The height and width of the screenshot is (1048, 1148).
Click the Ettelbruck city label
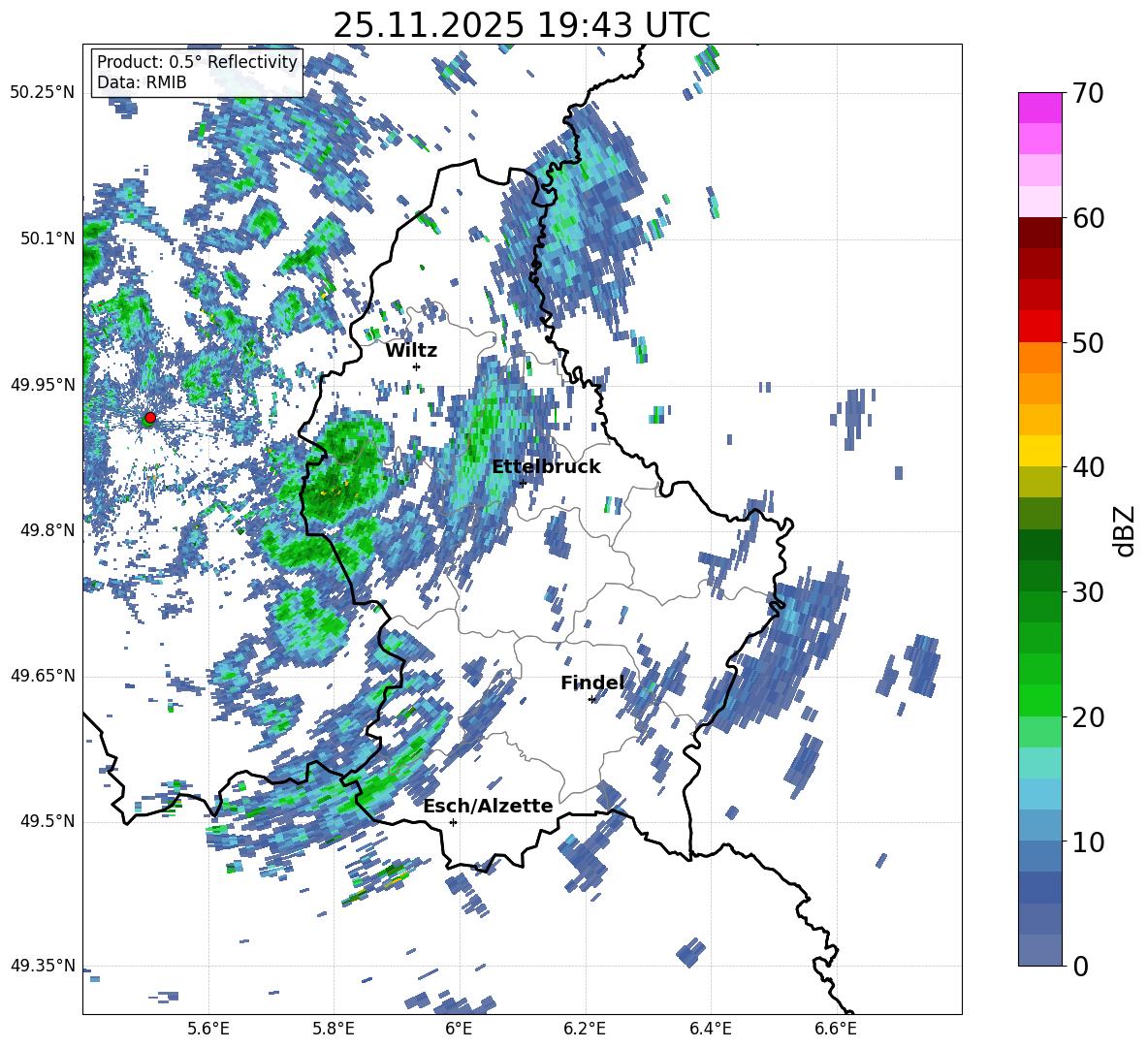click(x=546, y=467)
